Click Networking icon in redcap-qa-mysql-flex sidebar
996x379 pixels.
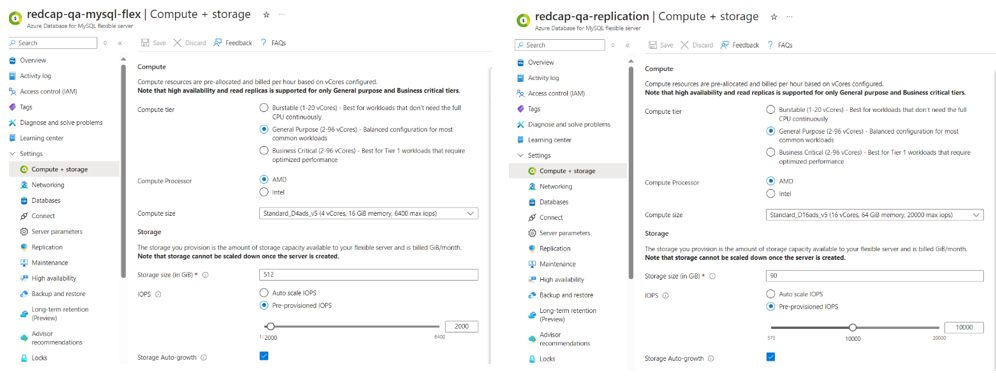tap(24, 185)
